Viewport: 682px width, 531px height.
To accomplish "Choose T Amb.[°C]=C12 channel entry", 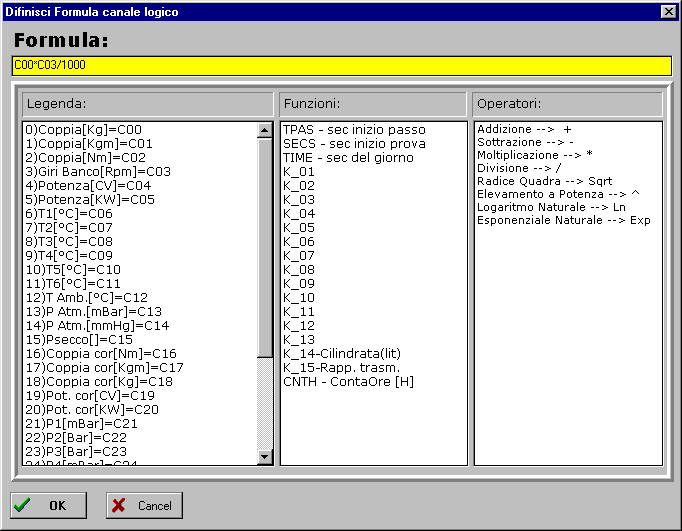I will (x=87, y=297).
